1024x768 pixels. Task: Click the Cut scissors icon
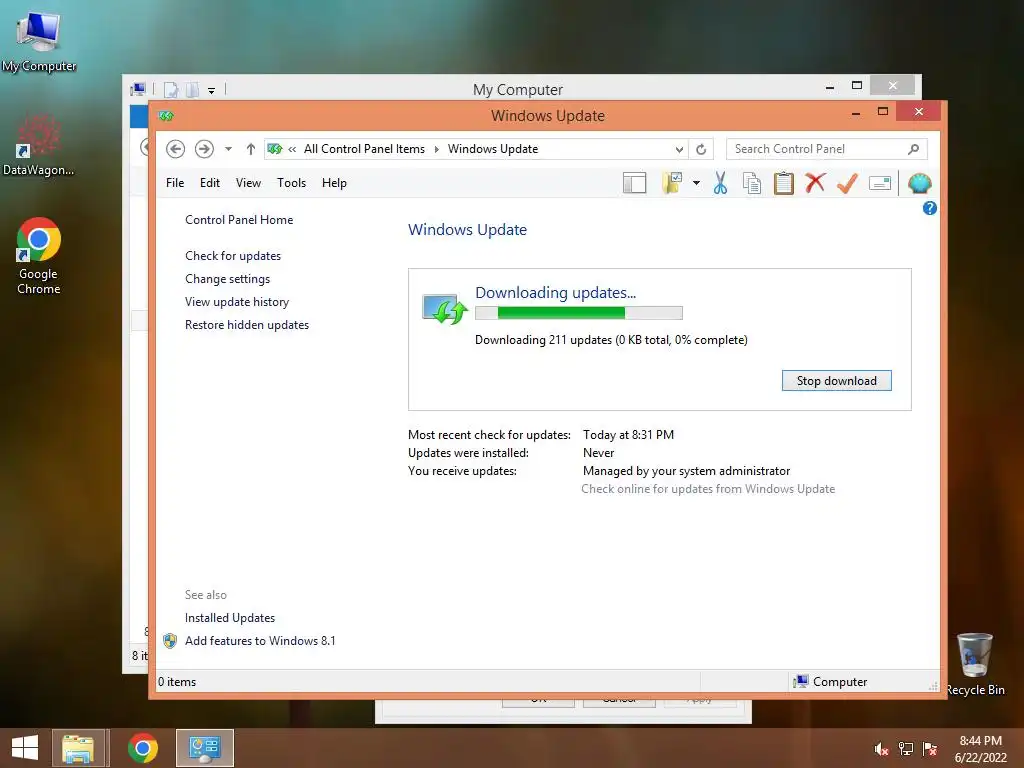(720, 184)
